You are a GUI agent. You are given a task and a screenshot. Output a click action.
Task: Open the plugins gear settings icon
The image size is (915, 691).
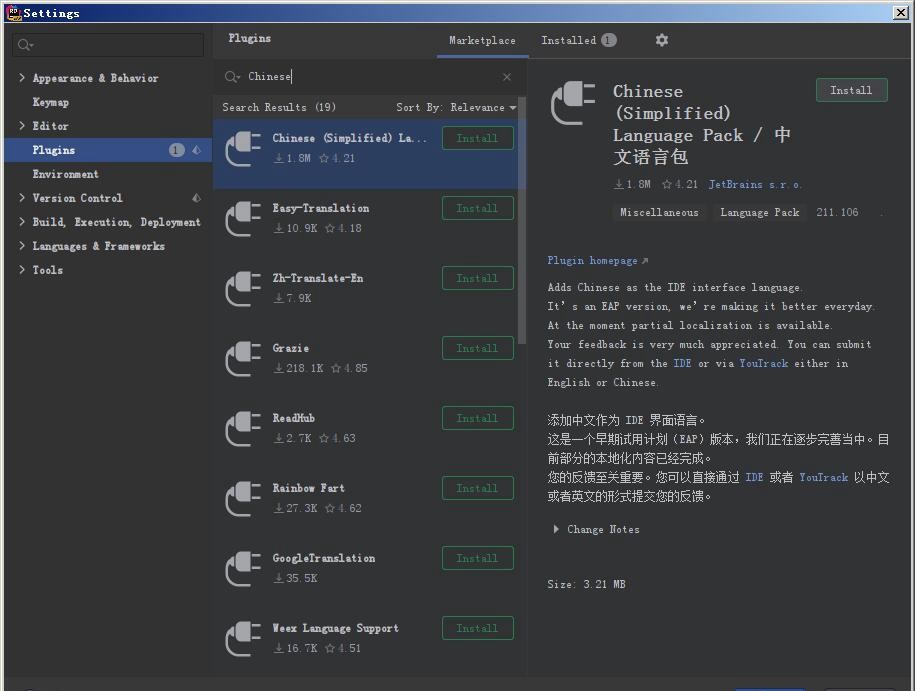[x=661, y=40]
